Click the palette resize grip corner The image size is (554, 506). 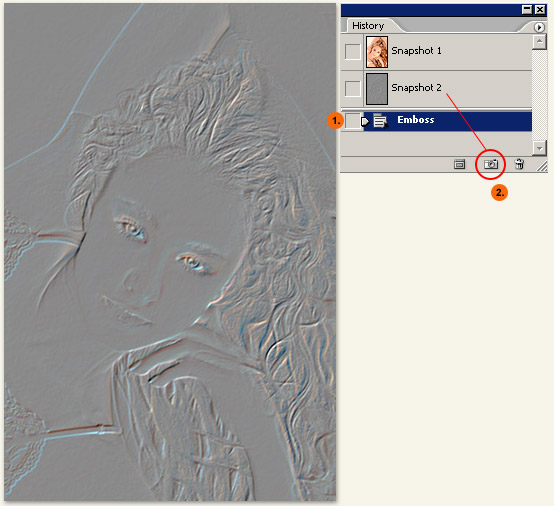click(x=542, y=166)
